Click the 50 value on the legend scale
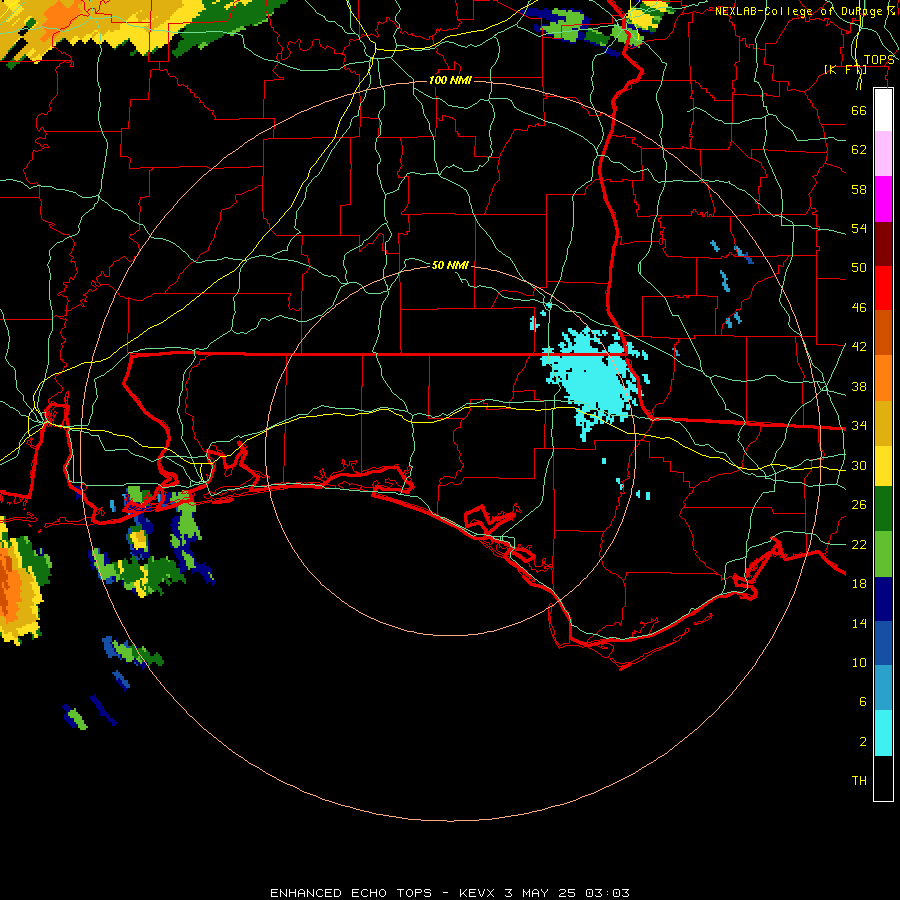 point(859,267)
